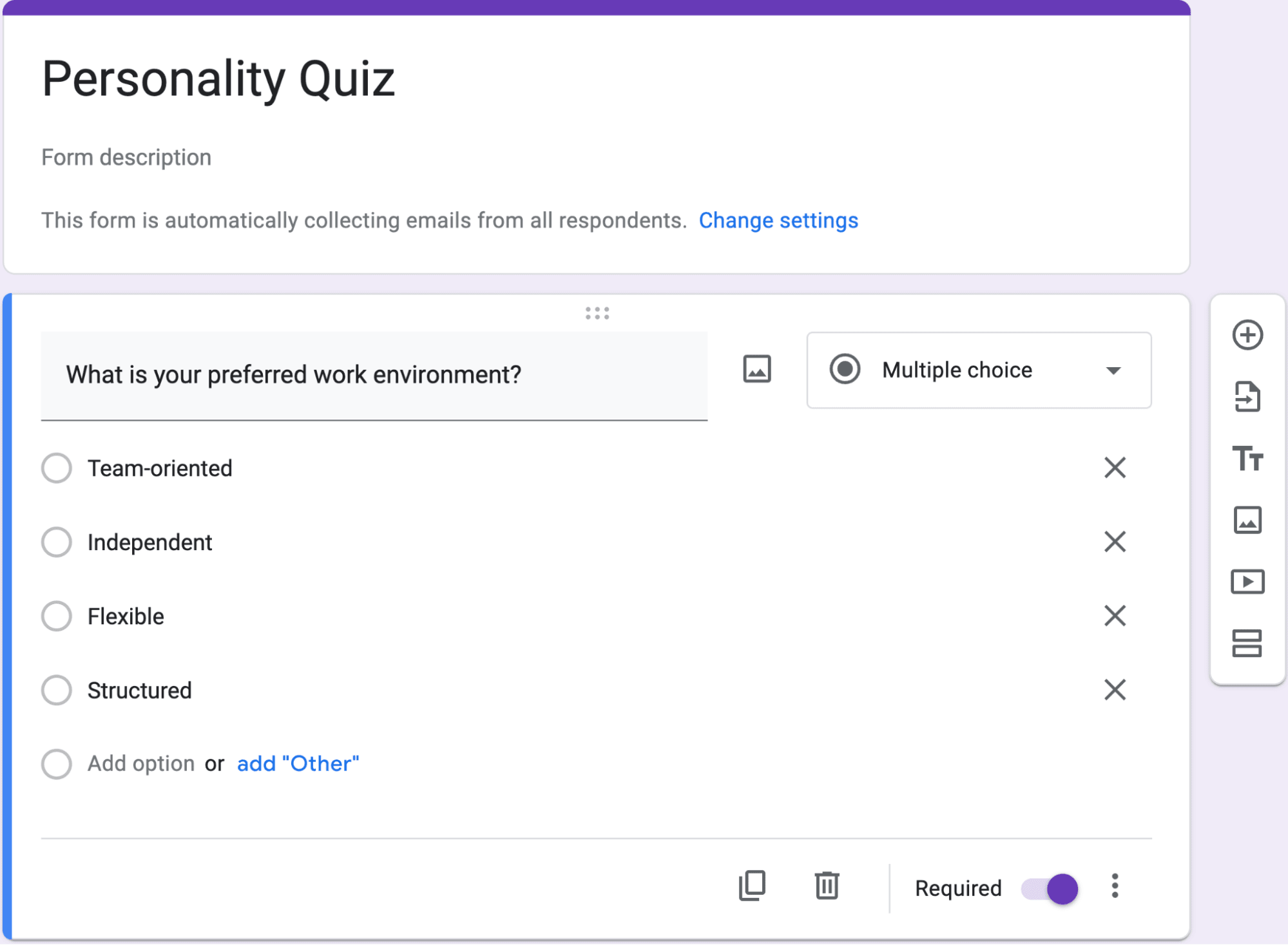Remove the Independent option
The image size is (1288, 945).
click(x=1115, y=542)
